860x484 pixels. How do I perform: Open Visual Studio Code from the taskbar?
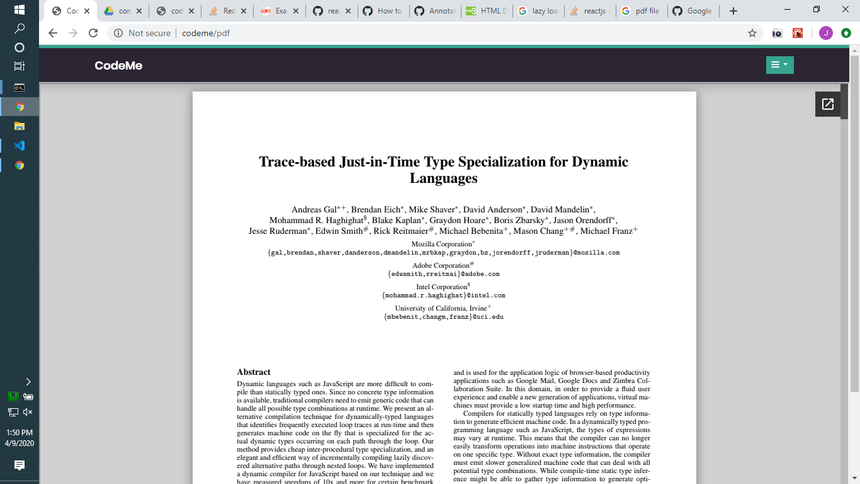[19, 146]
